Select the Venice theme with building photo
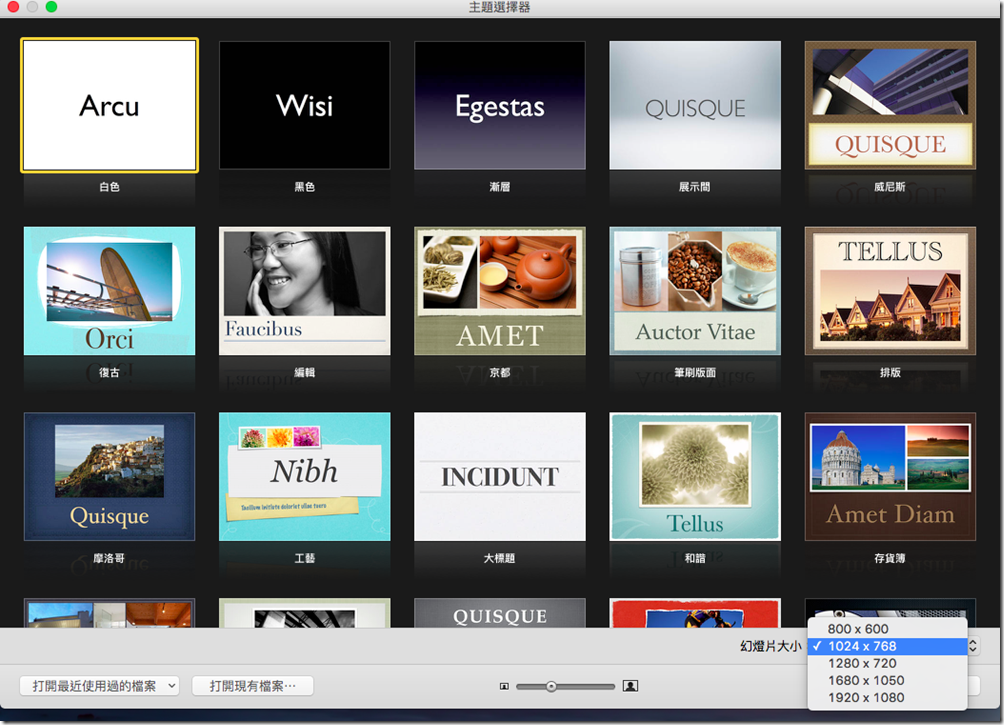Viewport: 1004px width, 725px height. tap(890, 105)
